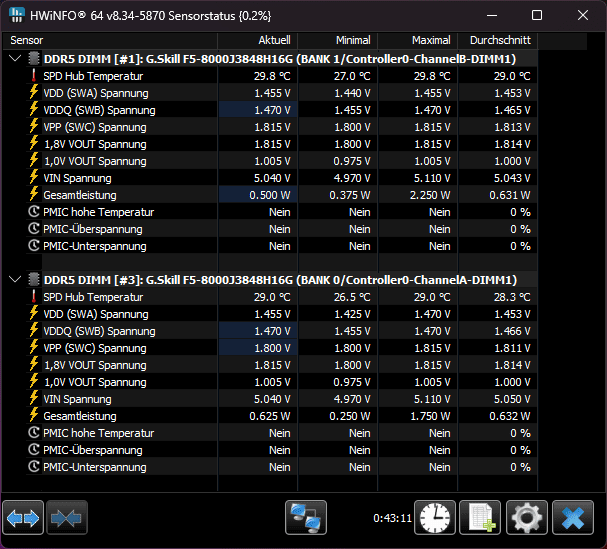This screenshot has width=607, height=549.
Task: Click the 28.3 °C average temperature value
Action: 512,297
